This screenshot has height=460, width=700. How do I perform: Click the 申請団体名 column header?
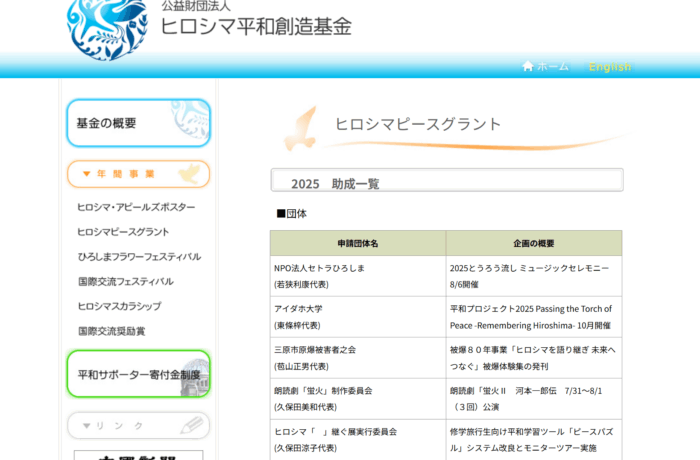coord(358,243)
